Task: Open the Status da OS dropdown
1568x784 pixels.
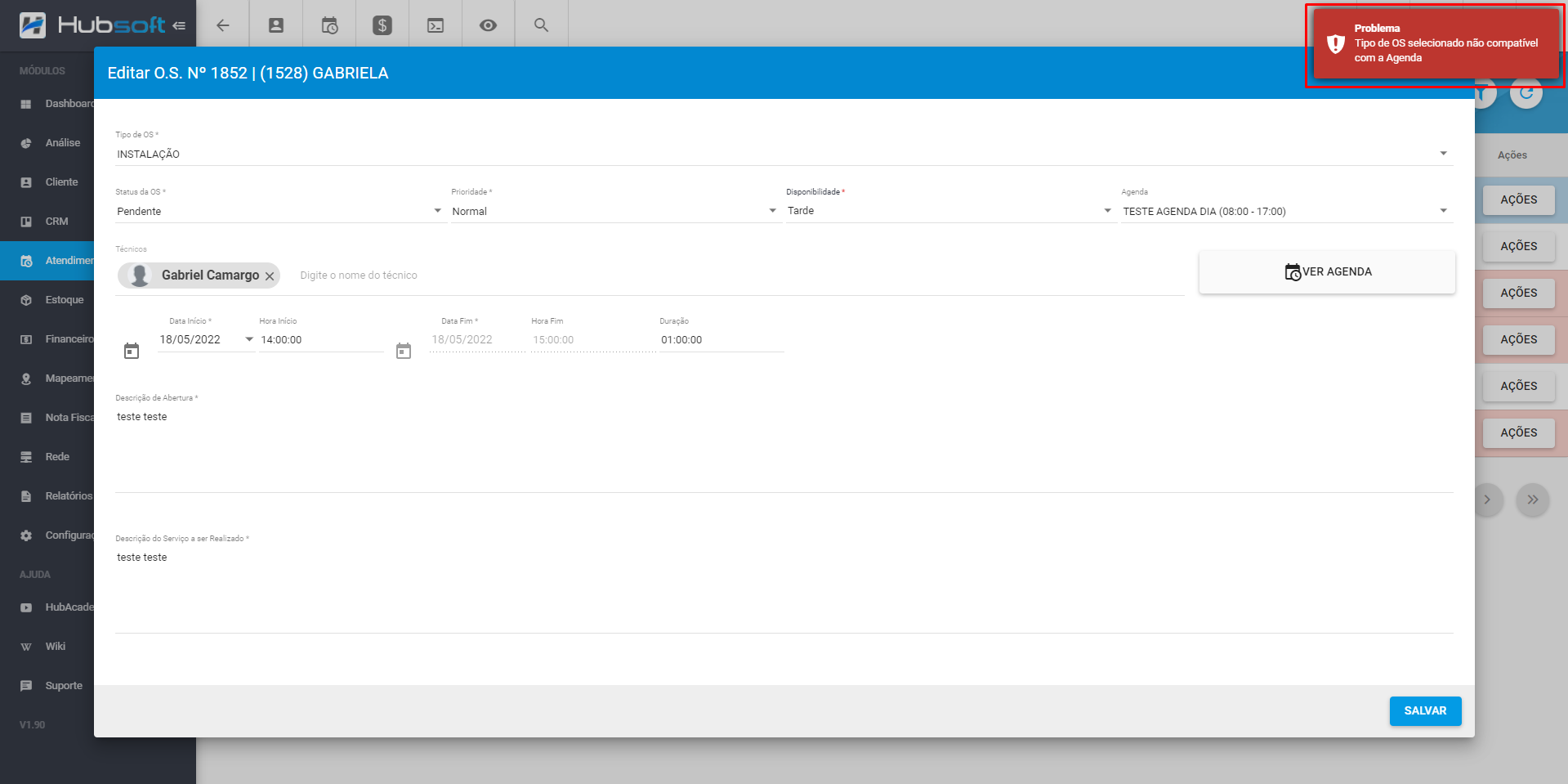Action: click(x=437, y=211)
